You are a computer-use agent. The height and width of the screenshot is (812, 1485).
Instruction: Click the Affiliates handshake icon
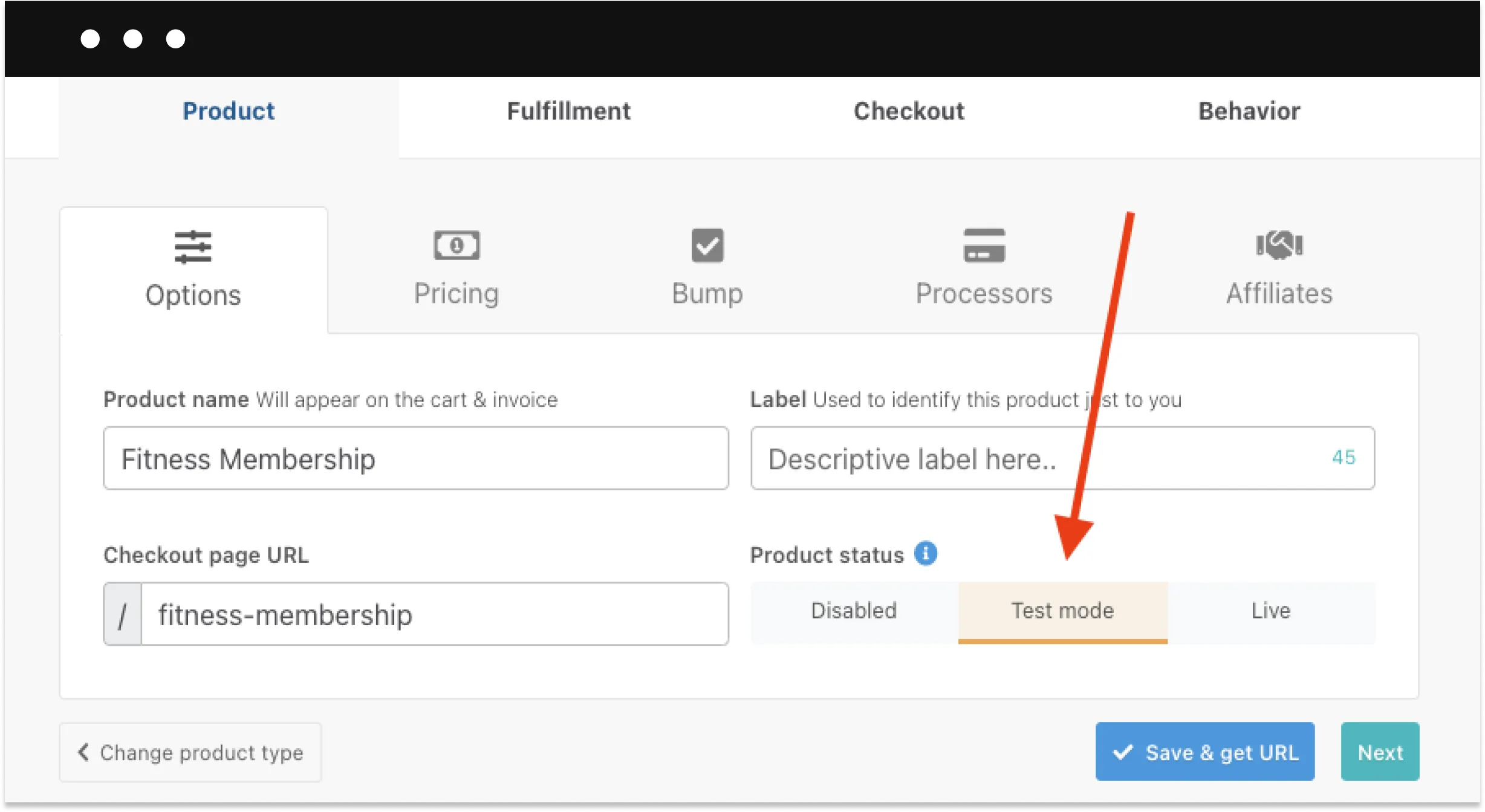[x=1279, y=245]
